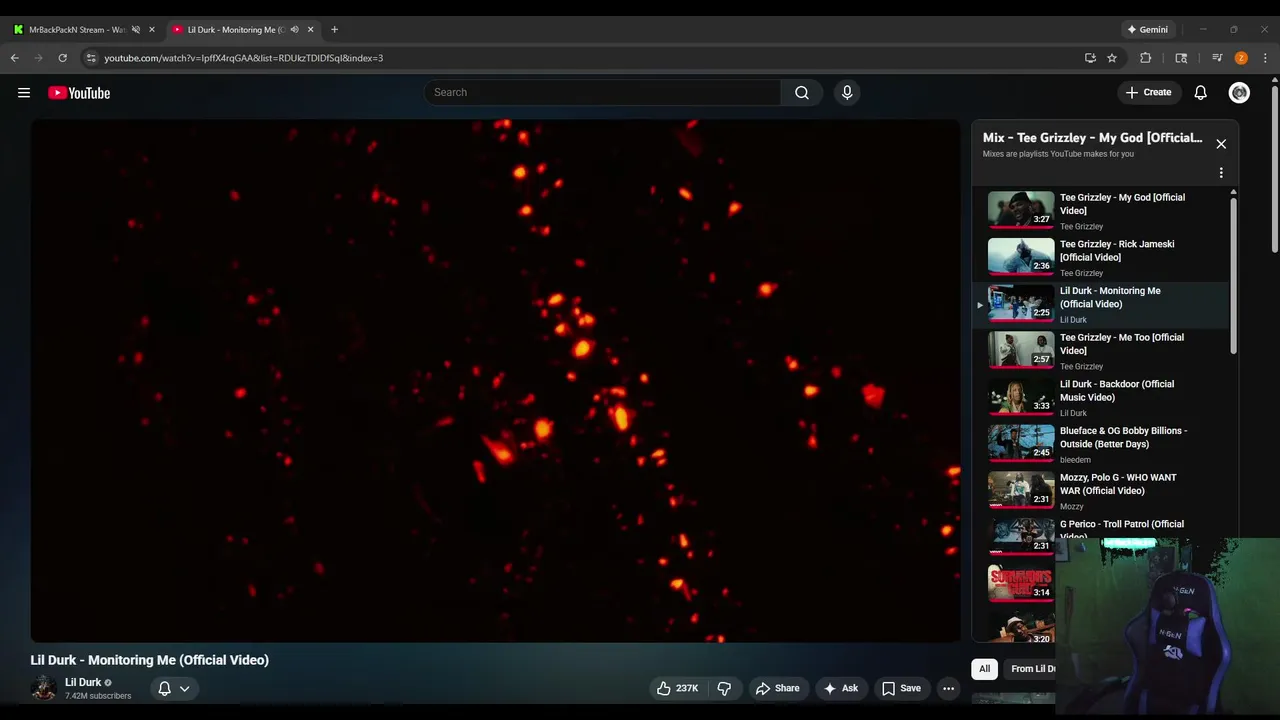The width and height of the screenshot is (1280, 720).
Task: Open Chrome three-dot menu
Action: (x=1265, y=58)
